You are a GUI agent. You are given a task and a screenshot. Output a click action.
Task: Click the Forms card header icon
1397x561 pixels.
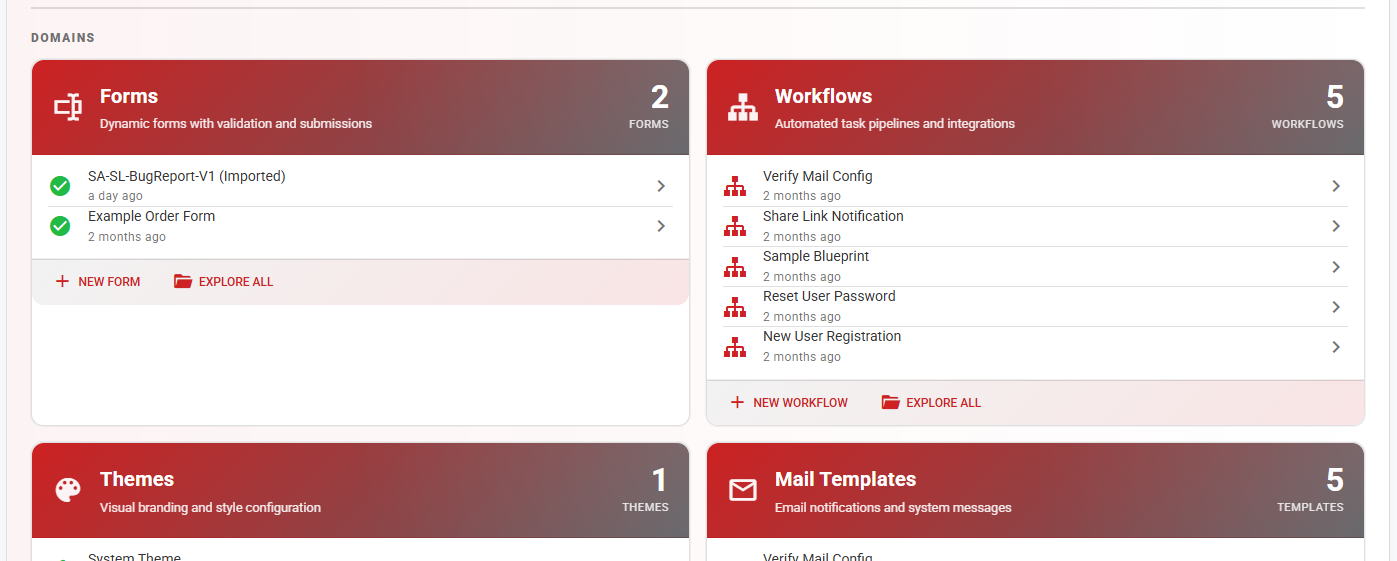(67, 107)
